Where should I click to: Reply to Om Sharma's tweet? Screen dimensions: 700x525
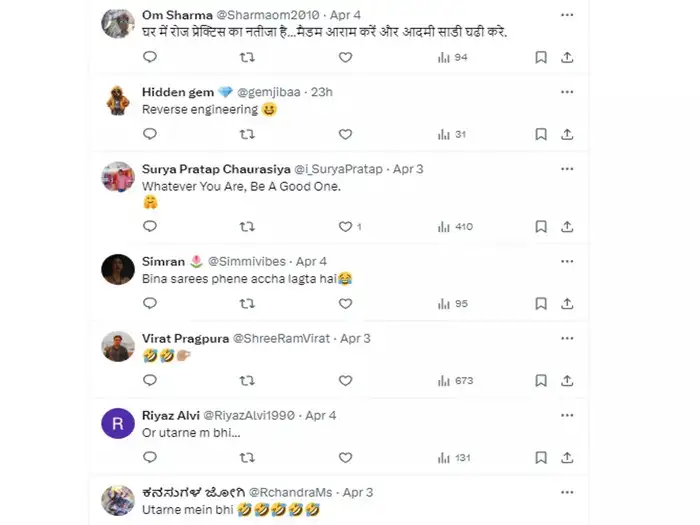pos(150,57)
